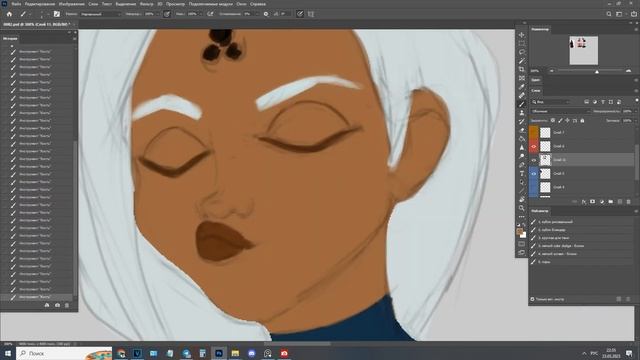Toggle lock all padlock icon

(582, 120)
